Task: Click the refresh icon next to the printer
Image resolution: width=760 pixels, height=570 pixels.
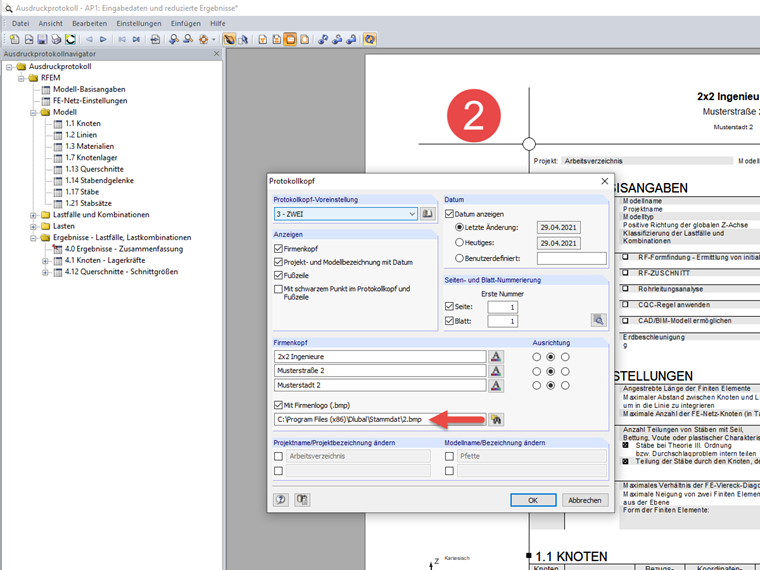Action: click(x=70, y=39)
